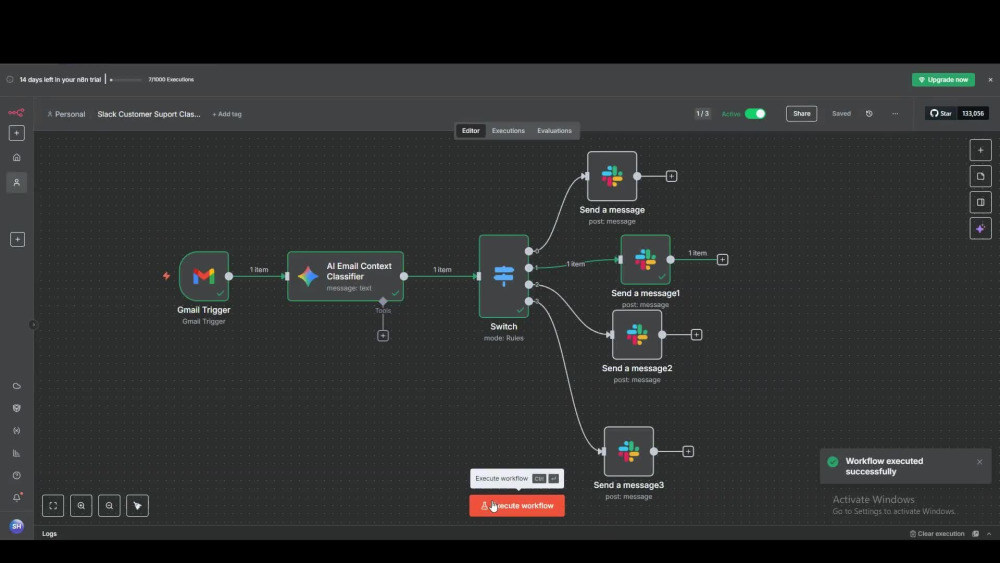Expand the Logs panel with the chevron
The width and height of the screenshot is (1000, 563).
coord(989,534)
